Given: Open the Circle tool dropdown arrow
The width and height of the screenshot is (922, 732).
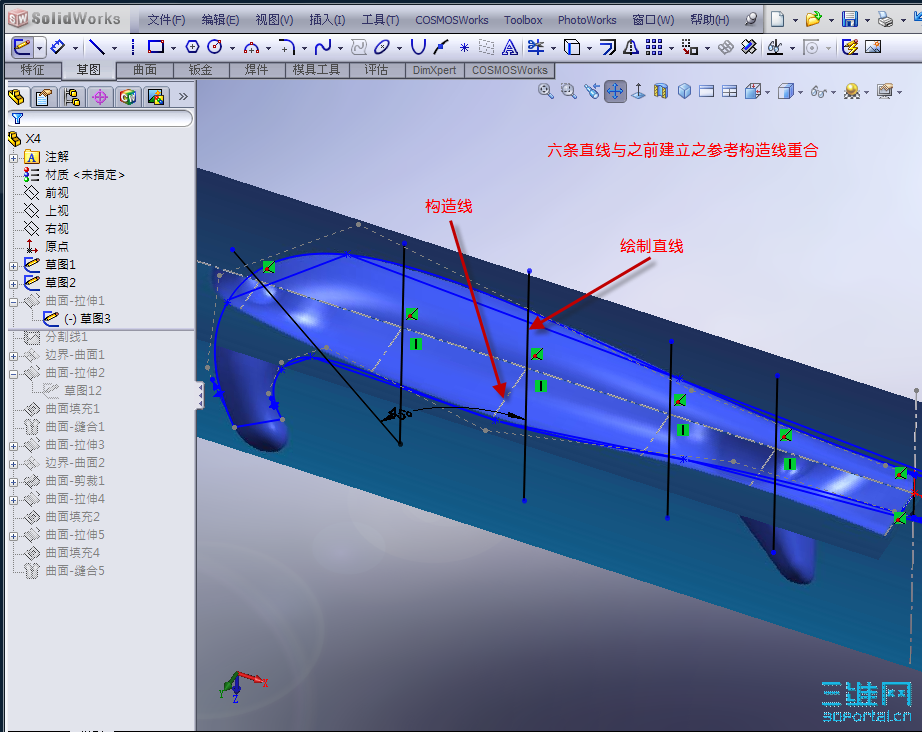Looking at the screenshot, I should 232,48.
